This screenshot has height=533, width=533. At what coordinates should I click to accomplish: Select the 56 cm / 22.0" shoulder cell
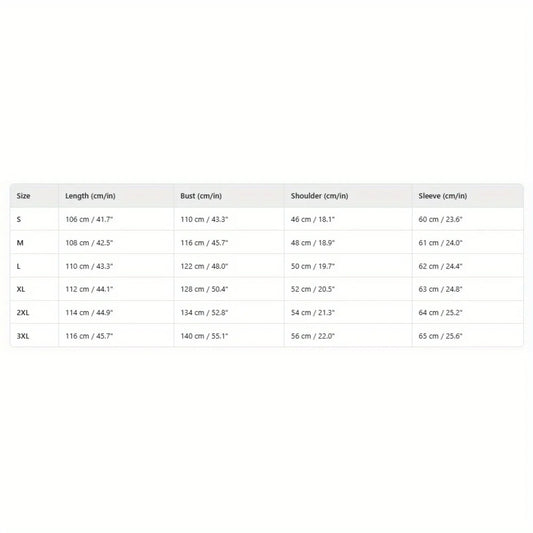point(313,336)
